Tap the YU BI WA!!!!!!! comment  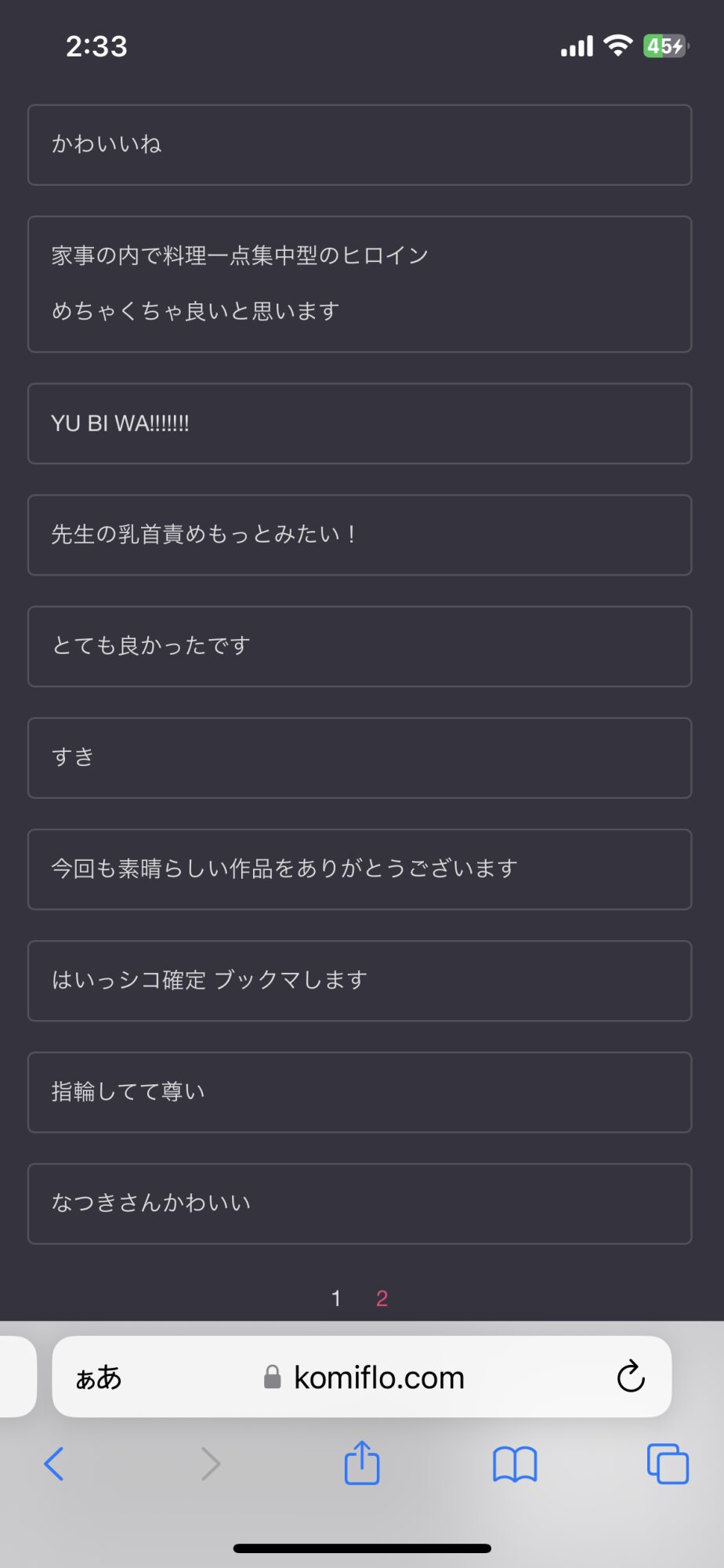point(360,423)
